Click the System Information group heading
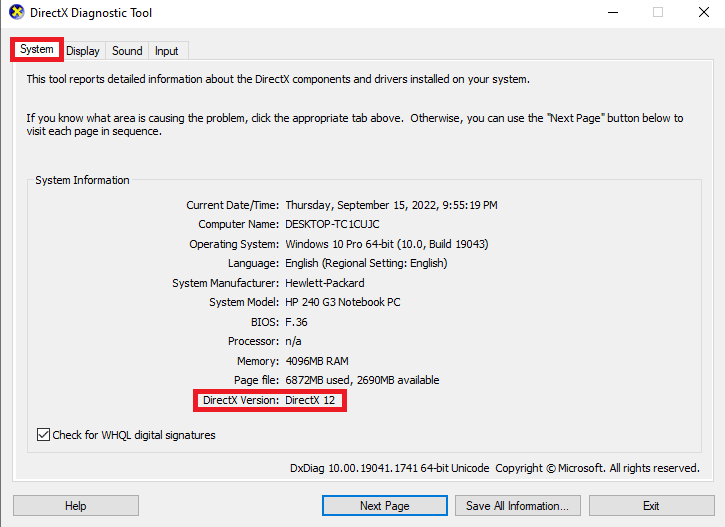 82,180
